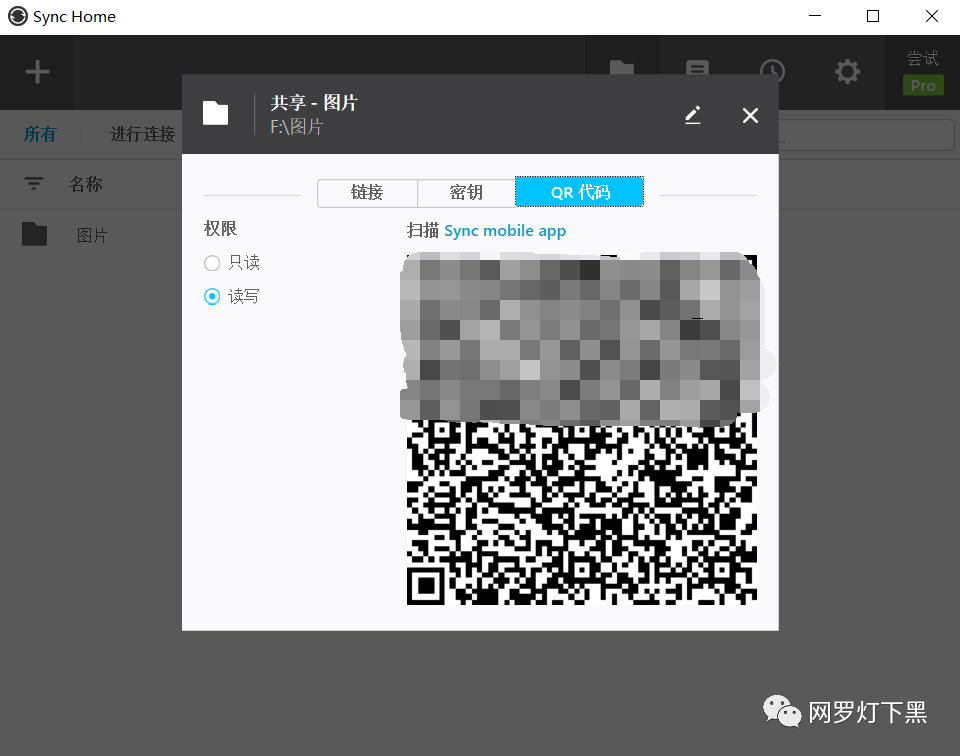Click the green Pro trial button
The width and height of the screenshot is (960, 756).
pos(923,85)
